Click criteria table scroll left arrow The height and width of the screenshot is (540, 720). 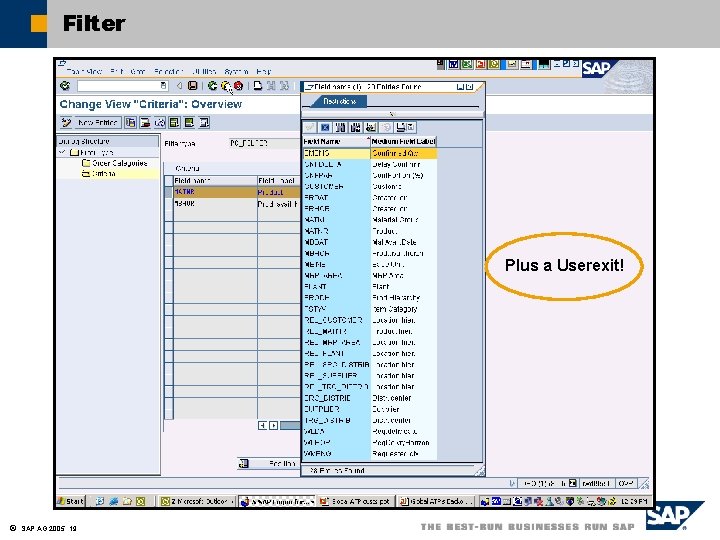pyautogui.click(x=262, y=426)
